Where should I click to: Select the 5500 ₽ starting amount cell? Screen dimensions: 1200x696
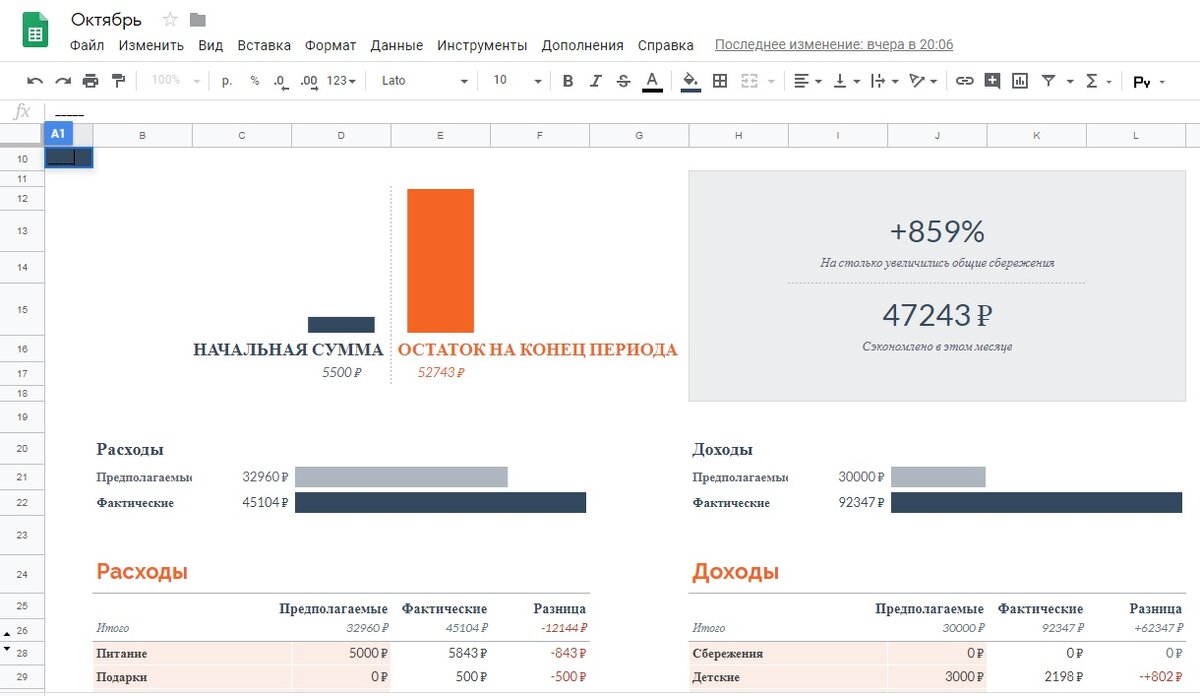pos(341,372)
